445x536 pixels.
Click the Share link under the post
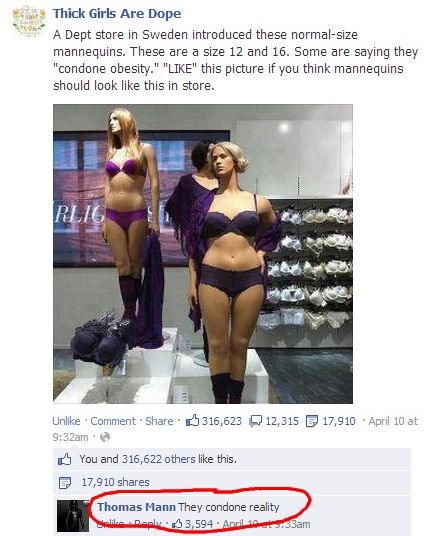159,421
